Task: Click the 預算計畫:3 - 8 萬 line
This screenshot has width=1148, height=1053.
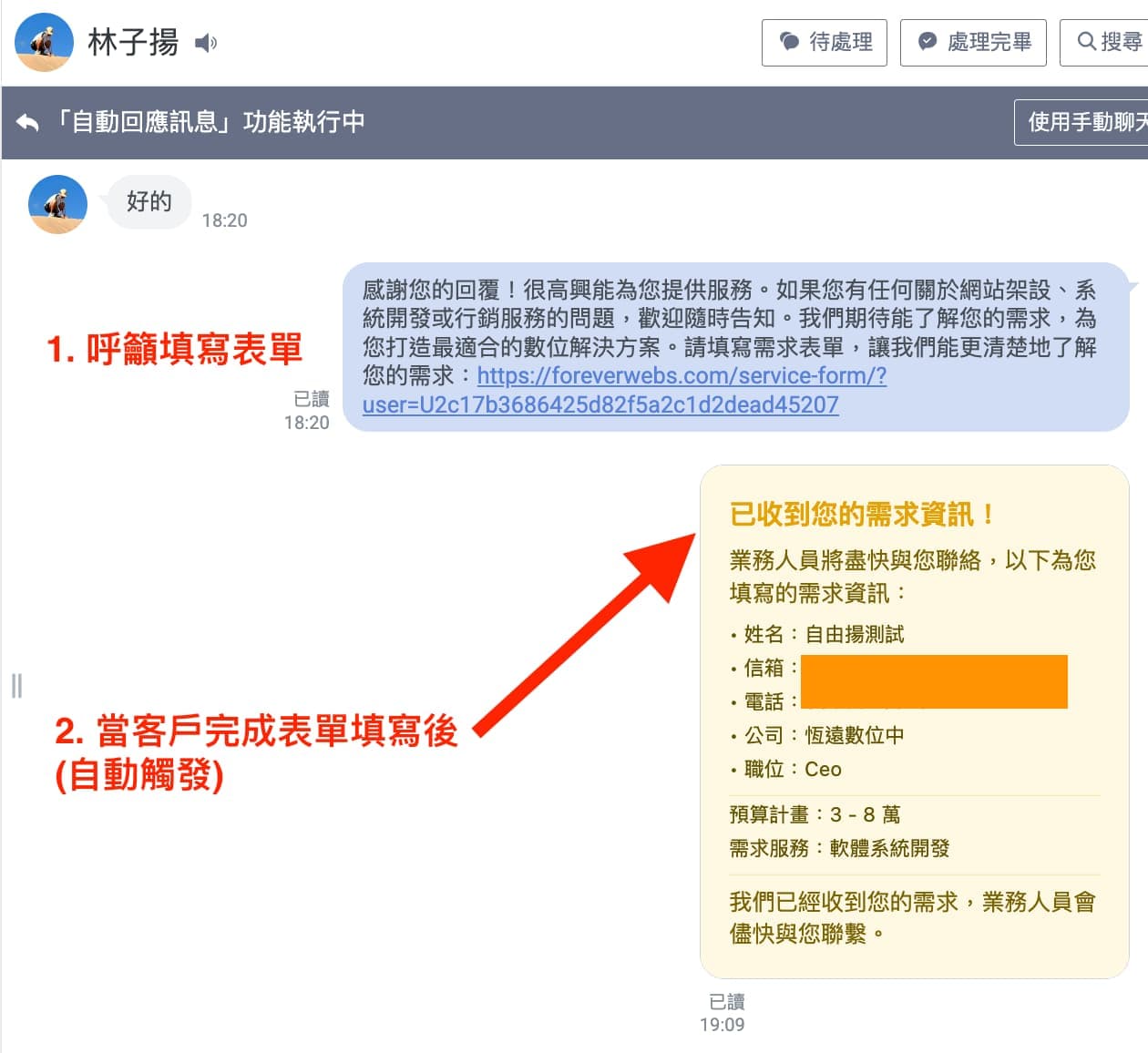Action: (815, 814)
